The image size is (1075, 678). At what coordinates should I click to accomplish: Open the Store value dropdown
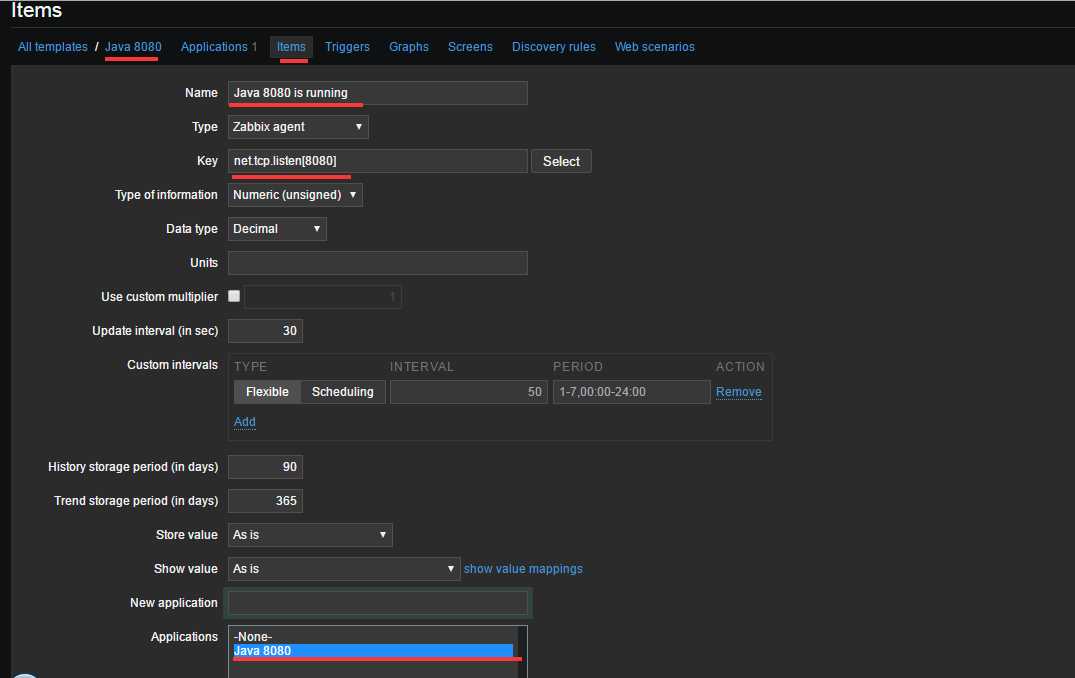pyautogui.click(x=310, y=535)
